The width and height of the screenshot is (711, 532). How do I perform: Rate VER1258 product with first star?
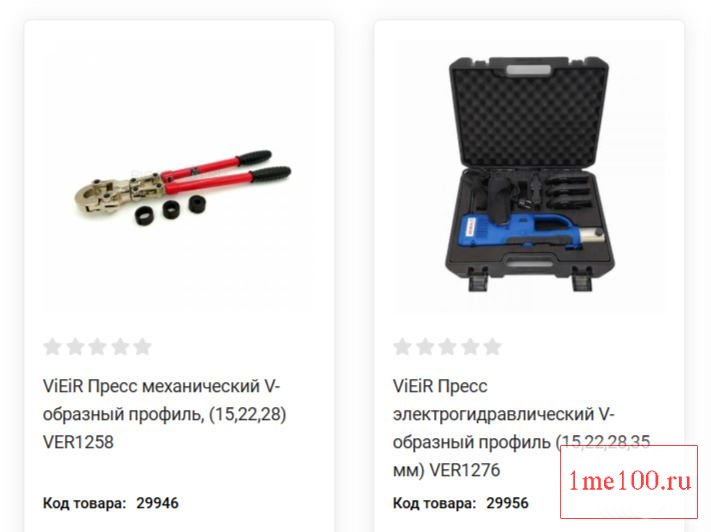point(53,347)
